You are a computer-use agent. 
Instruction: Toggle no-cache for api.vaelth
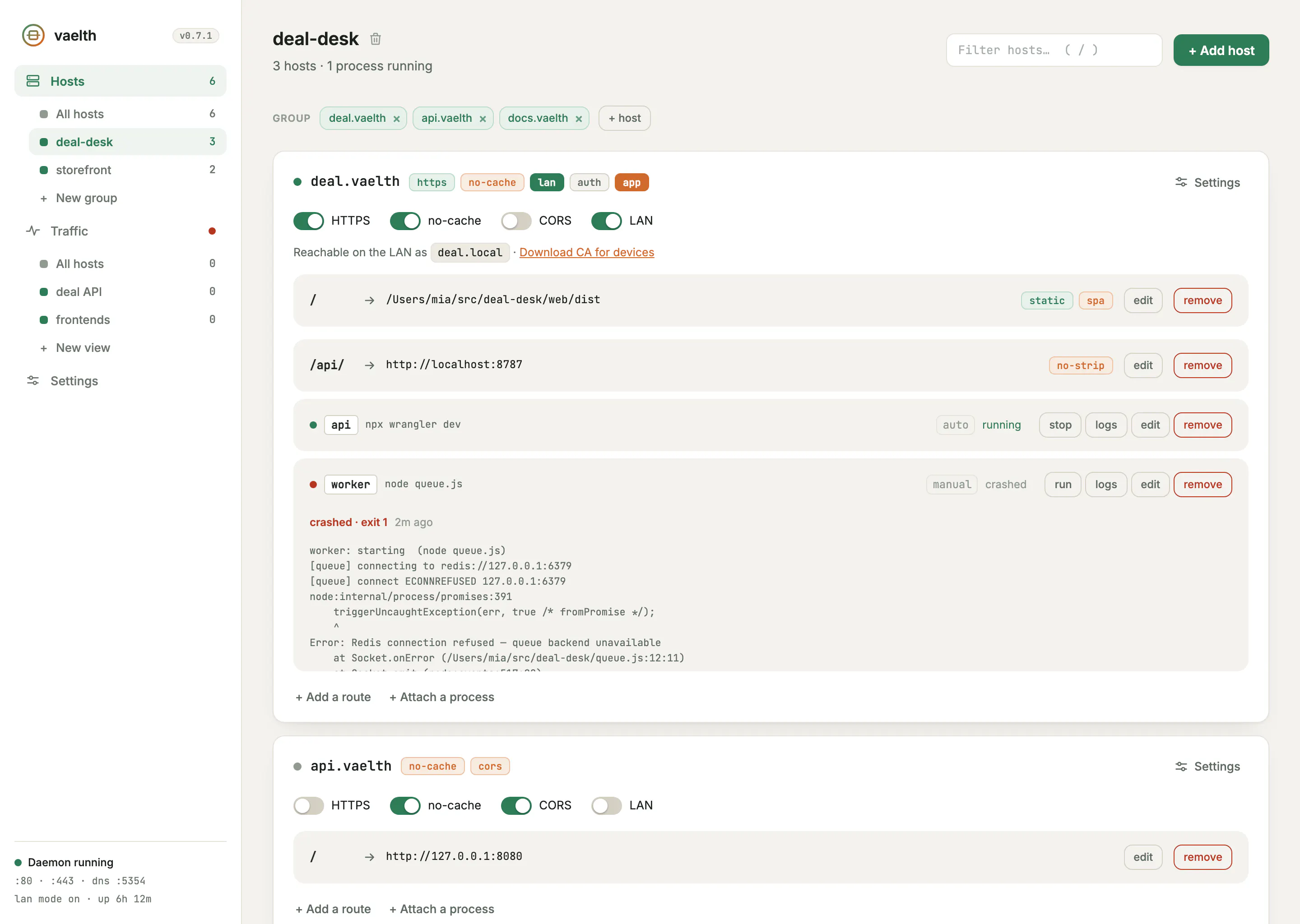[405, 806]
